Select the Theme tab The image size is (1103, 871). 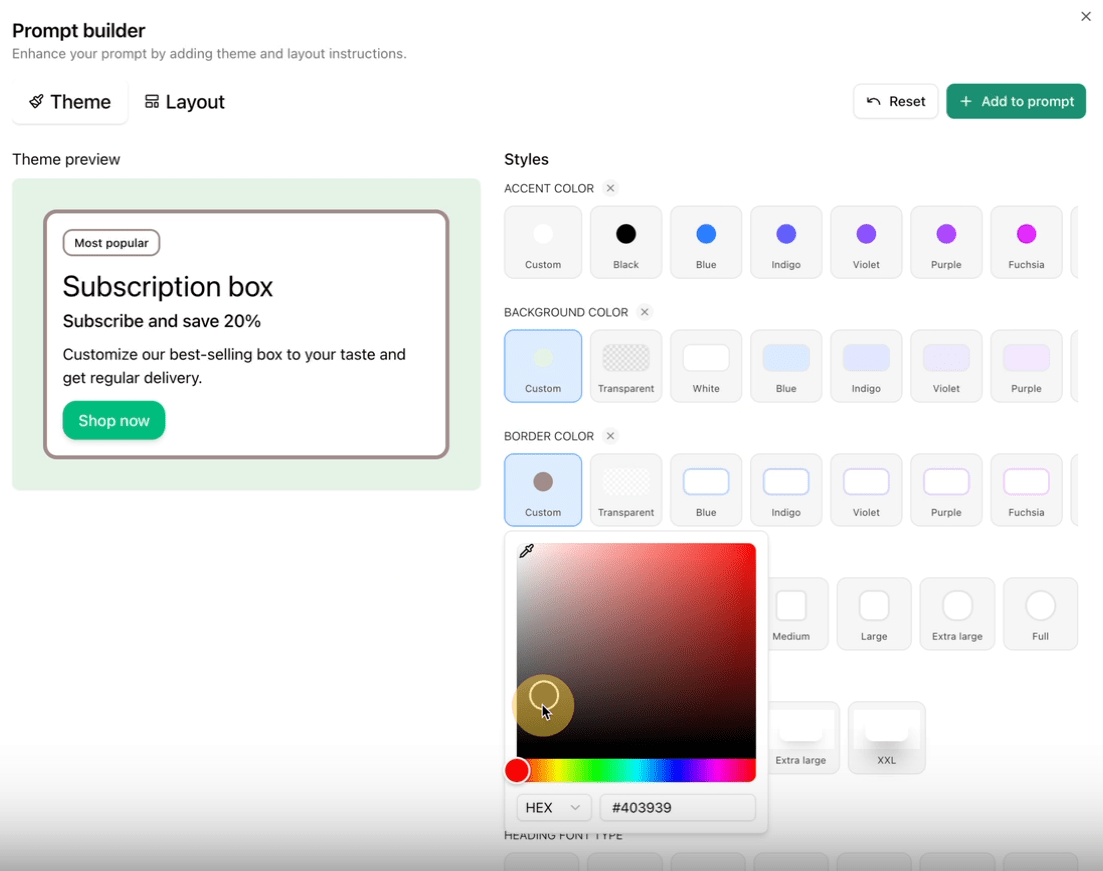(70, 102)
